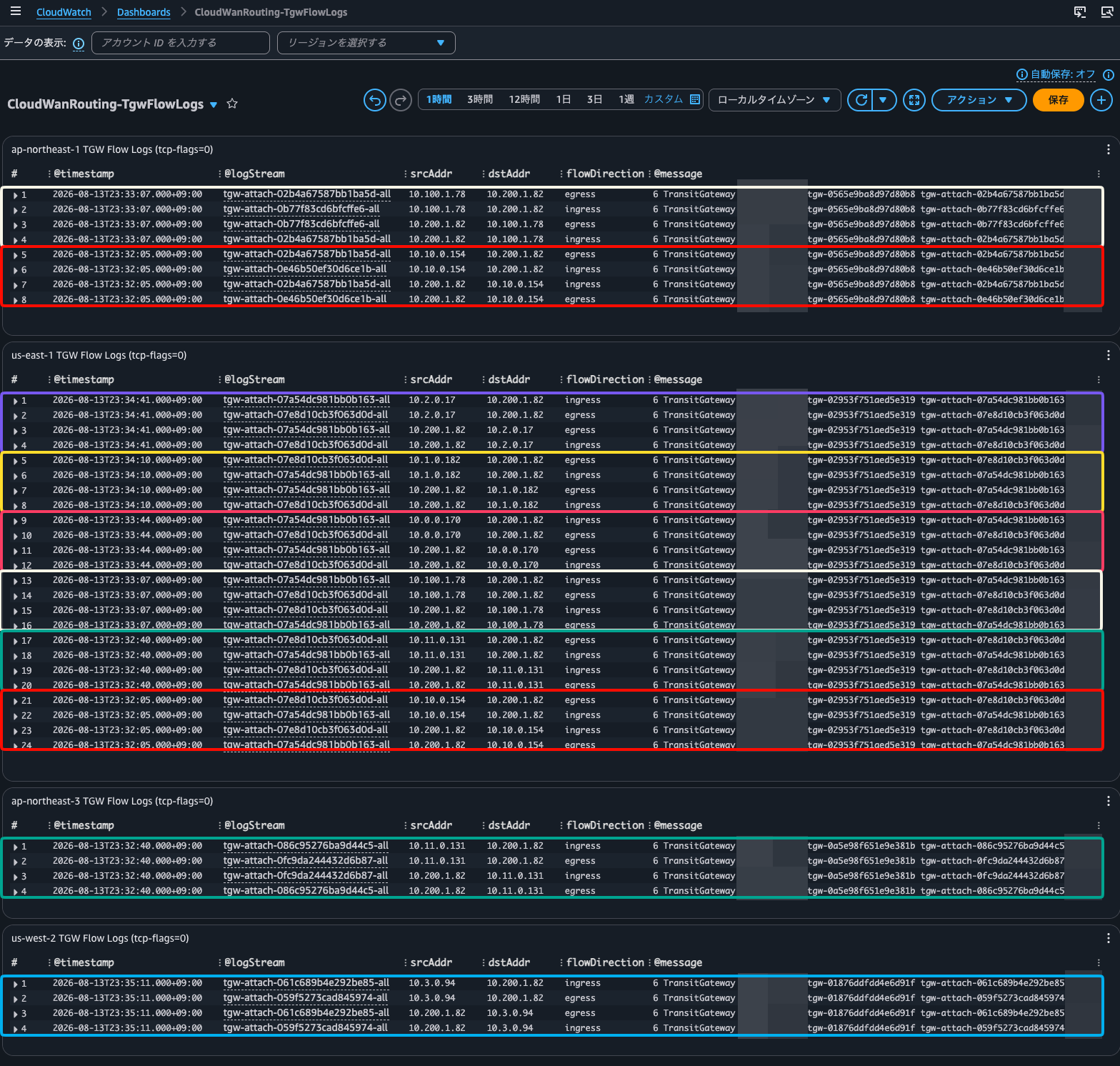Image resolution: width=1120 pixels, height=1066 pixels.
Task: Open the top-right feedback monitor icon
Action: coord(1106,12)
